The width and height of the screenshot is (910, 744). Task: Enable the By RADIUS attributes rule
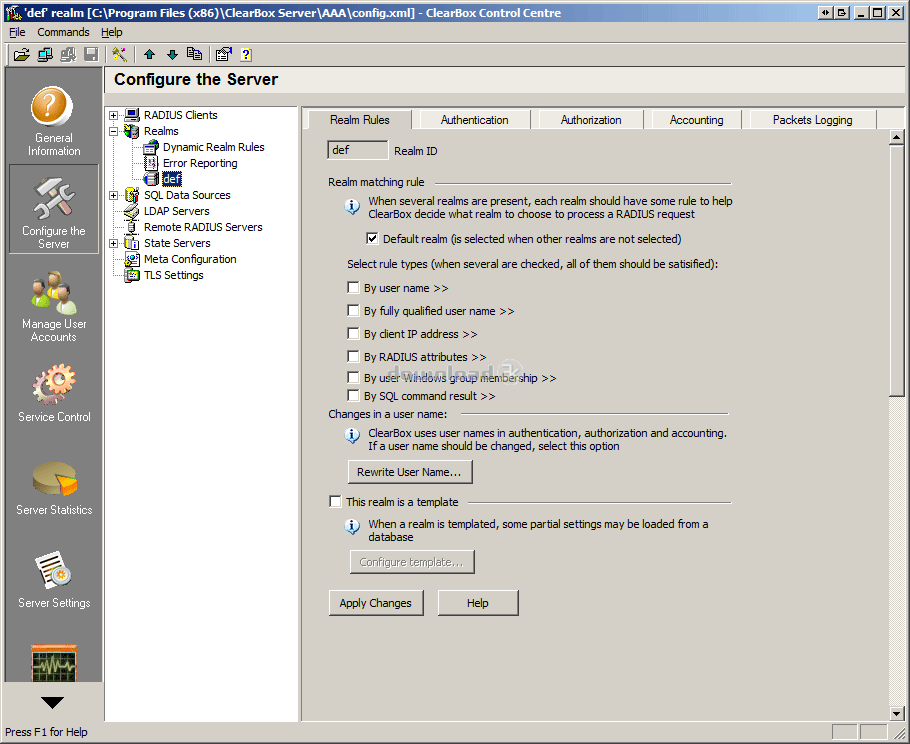[x=353, y=356]
